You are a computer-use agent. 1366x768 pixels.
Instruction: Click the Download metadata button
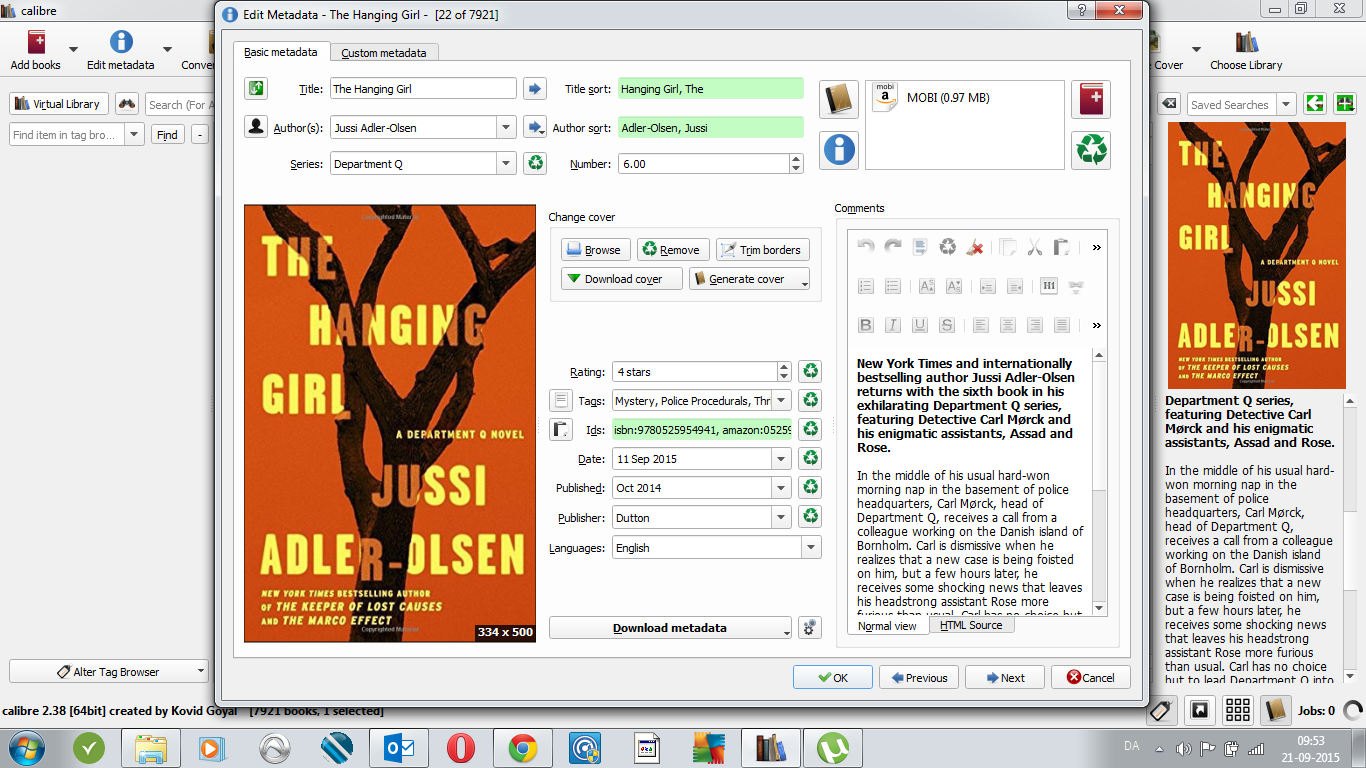point(670,628)
